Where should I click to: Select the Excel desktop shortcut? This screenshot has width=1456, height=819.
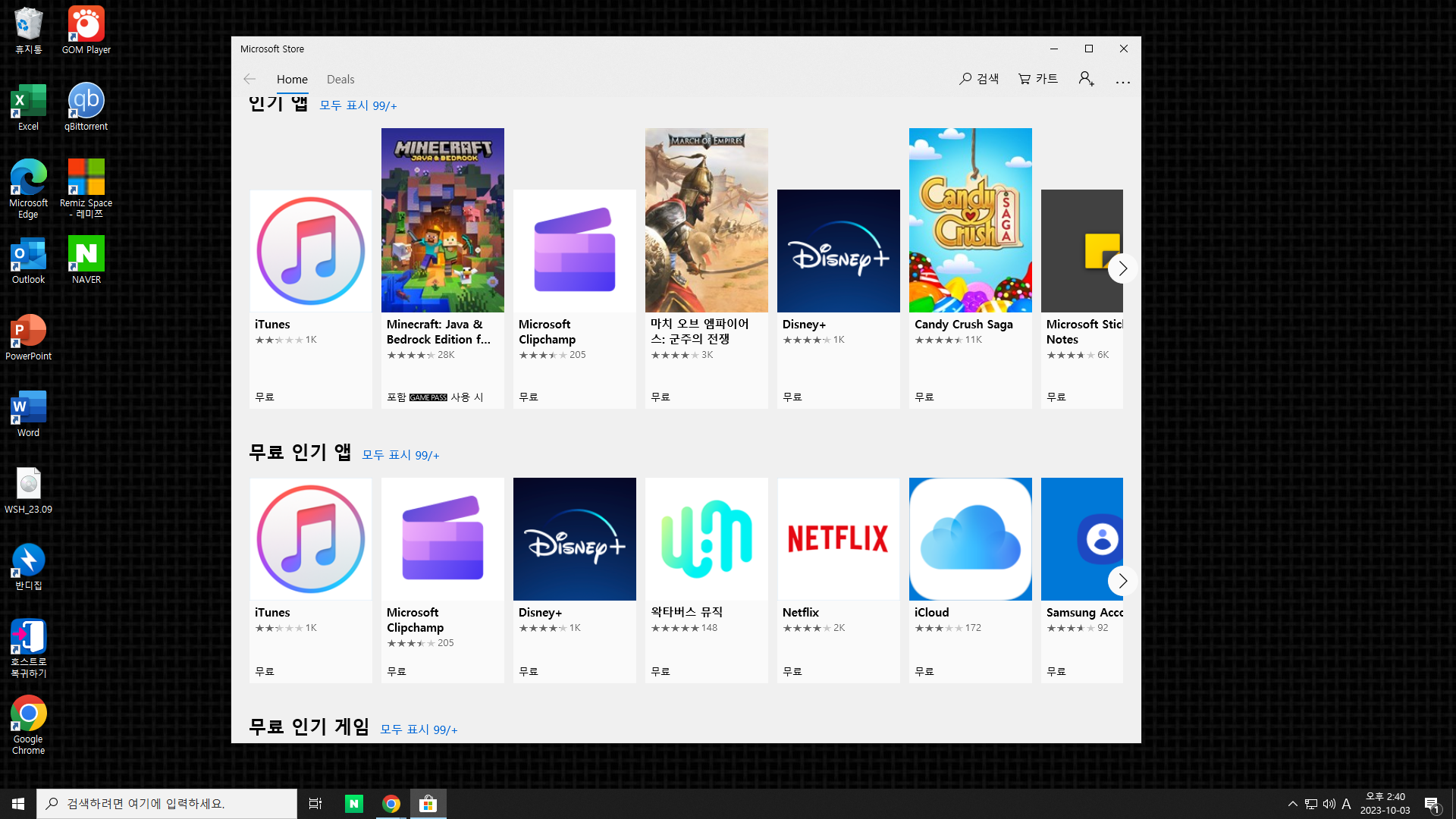coord(29,108)
